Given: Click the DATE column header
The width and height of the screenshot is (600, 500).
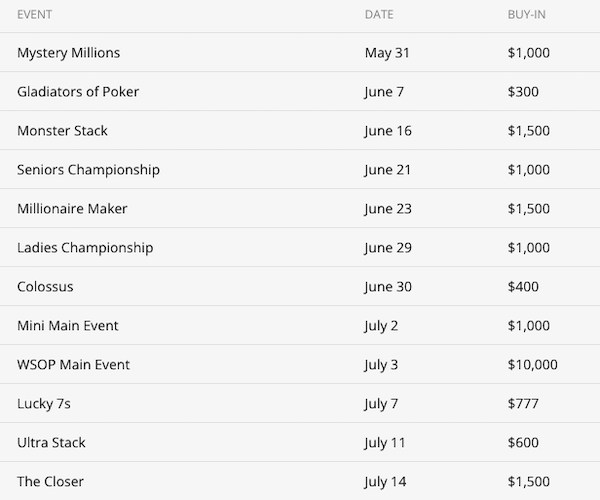Looking at the screenshot, I should (379, 15).
